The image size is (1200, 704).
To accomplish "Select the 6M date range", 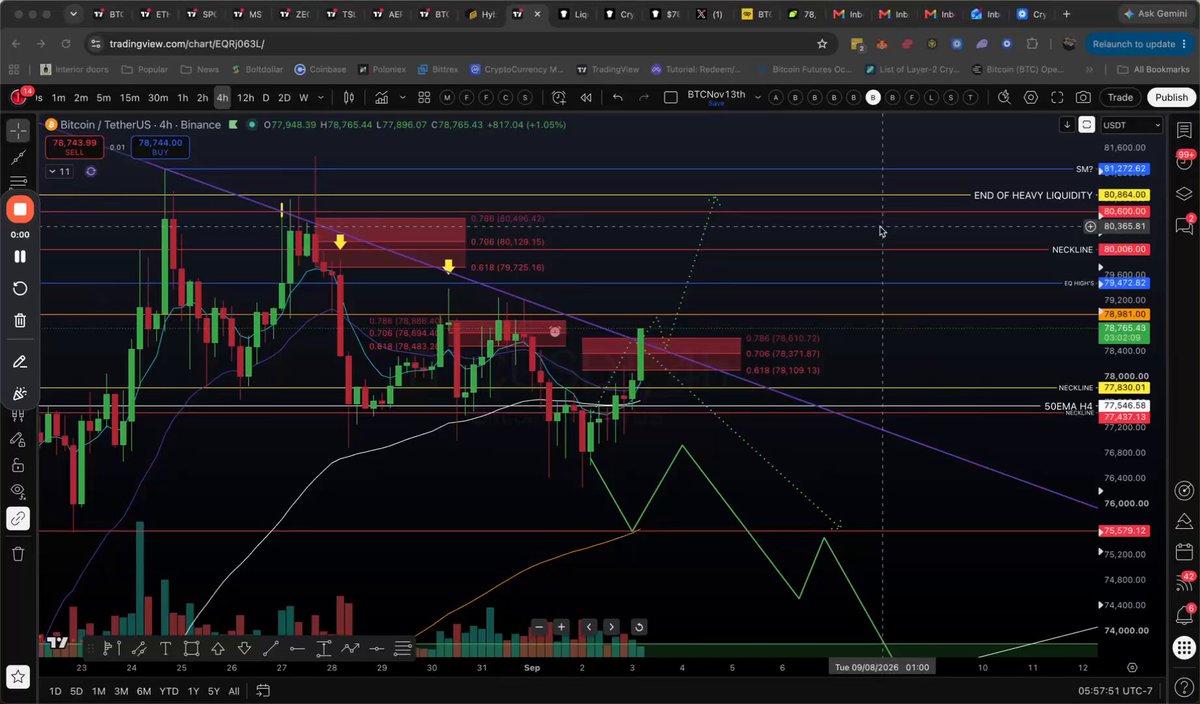I will point(144,691).
